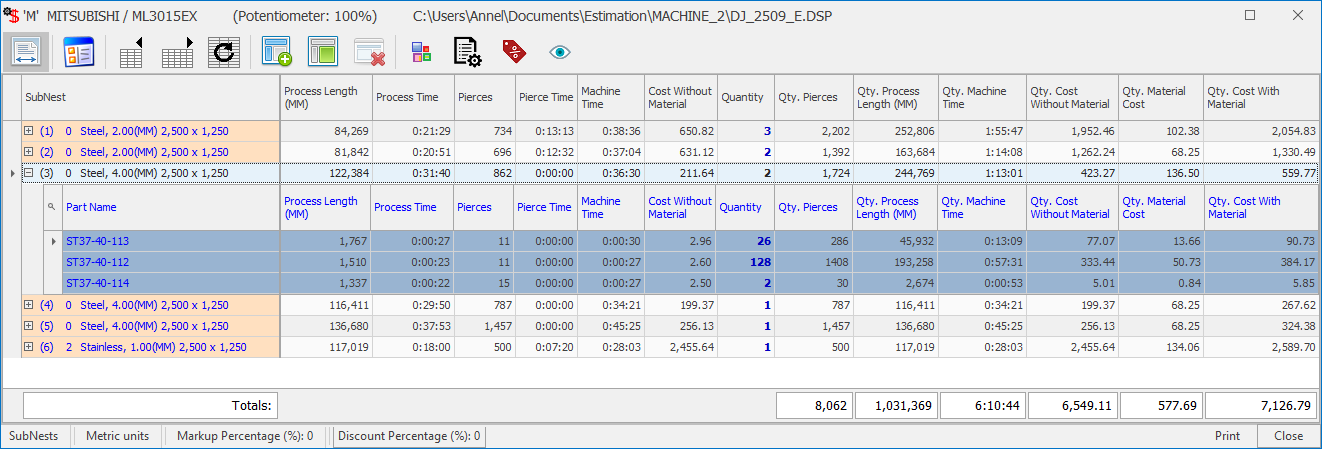Maximize the estimation window
Image resolution: width=1322 pixels, height=449 pixels.
1250,16
